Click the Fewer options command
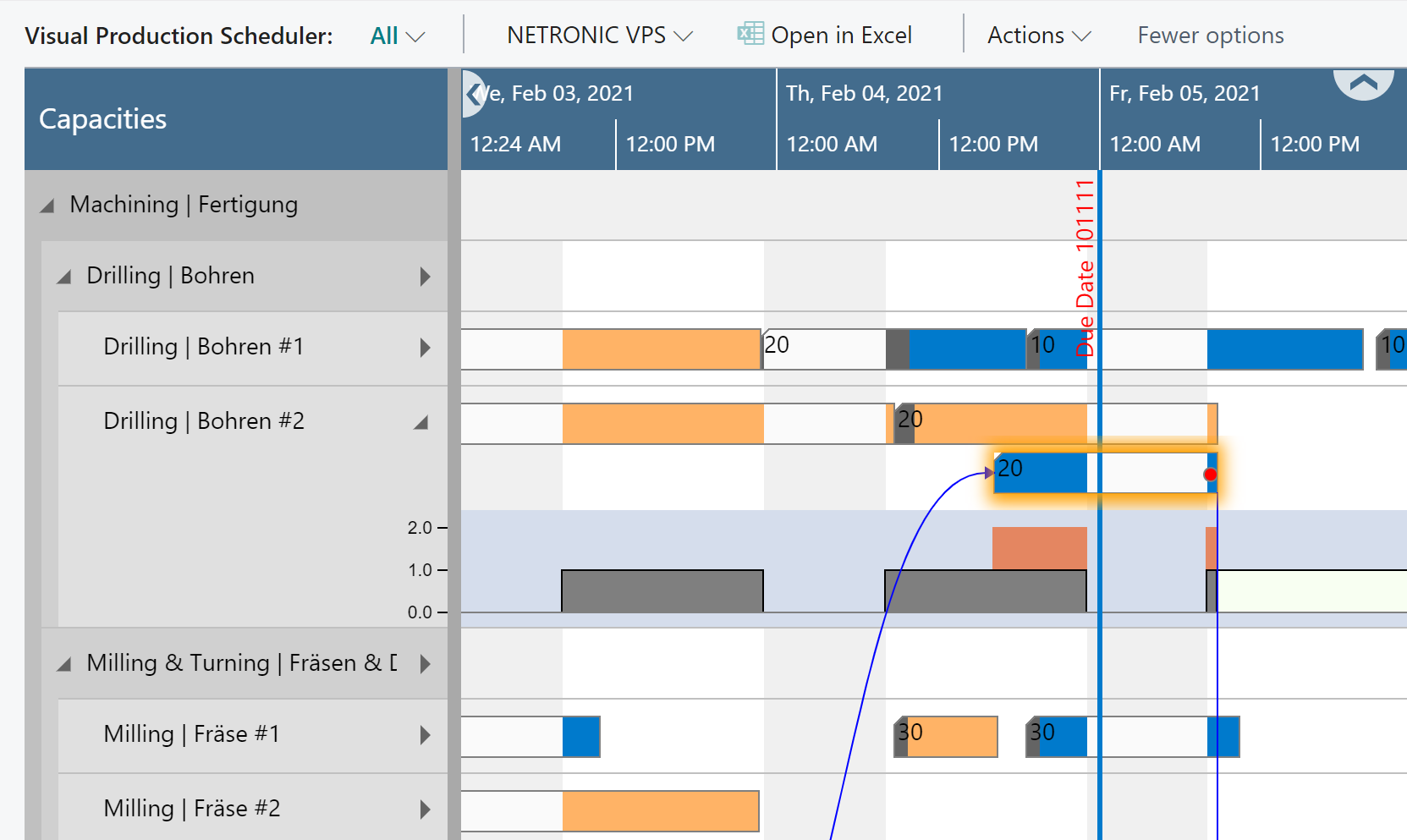The image size is (1407, 840). 1210,35
